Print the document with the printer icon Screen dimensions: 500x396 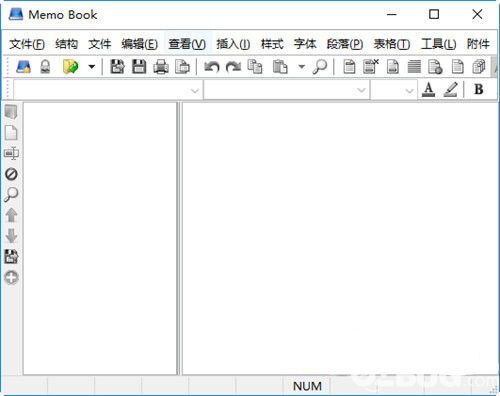pos(161,67)
